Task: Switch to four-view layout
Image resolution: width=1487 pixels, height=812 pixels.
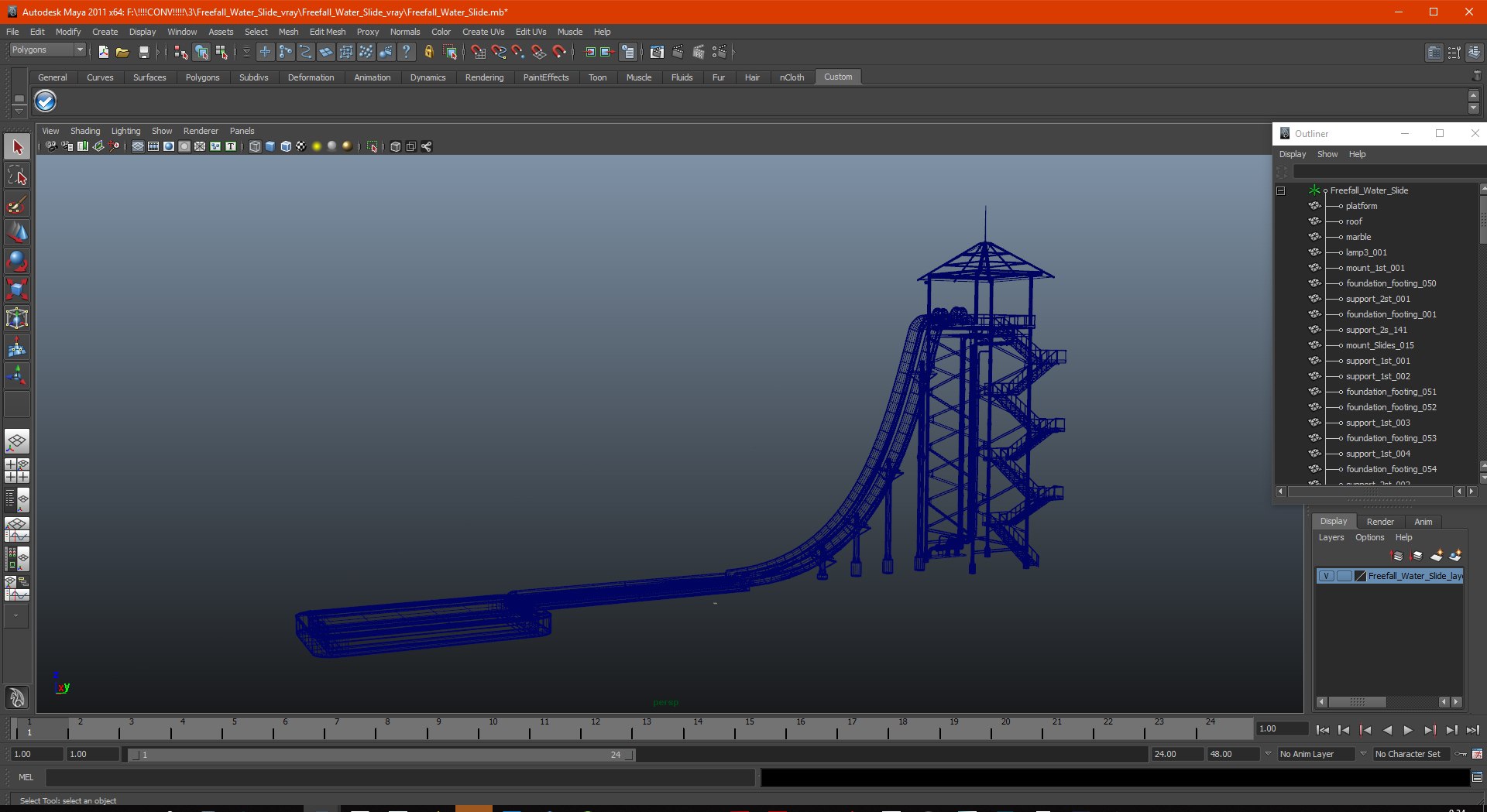Action: click(x=17, y=471)
